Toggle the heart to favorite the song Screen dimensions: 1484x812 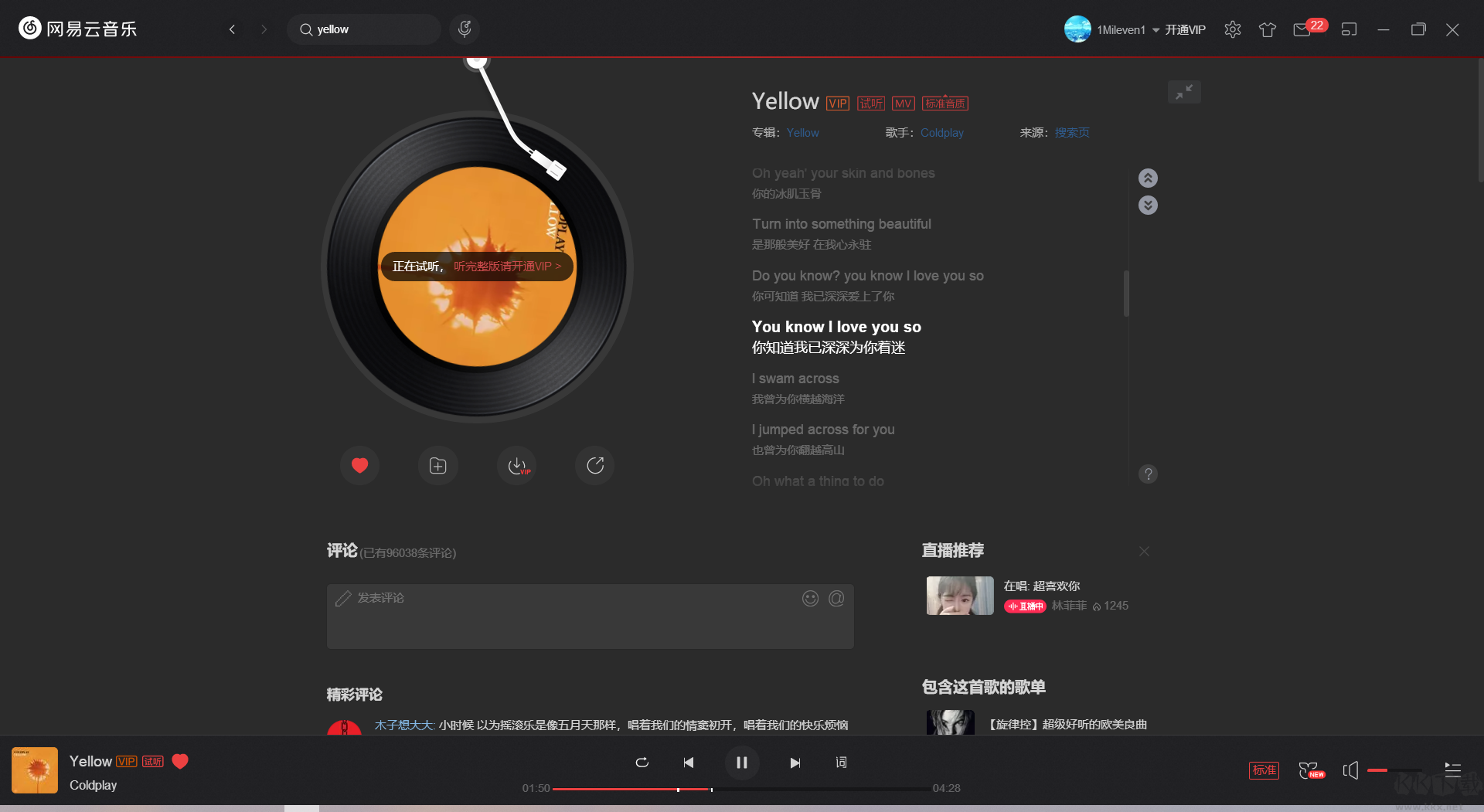[x=359, y=465]
